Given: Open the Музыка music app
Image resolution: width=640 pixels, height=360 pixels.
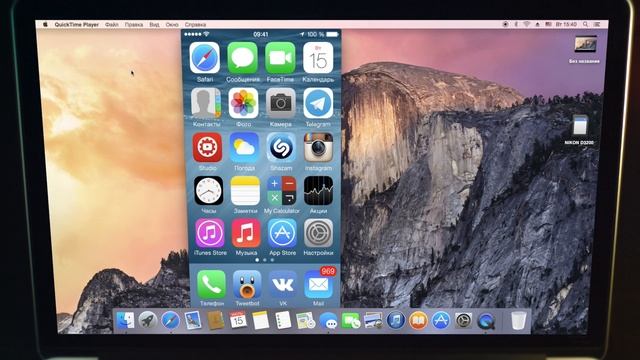Looking at the screenshot, I should click(246, 233).
